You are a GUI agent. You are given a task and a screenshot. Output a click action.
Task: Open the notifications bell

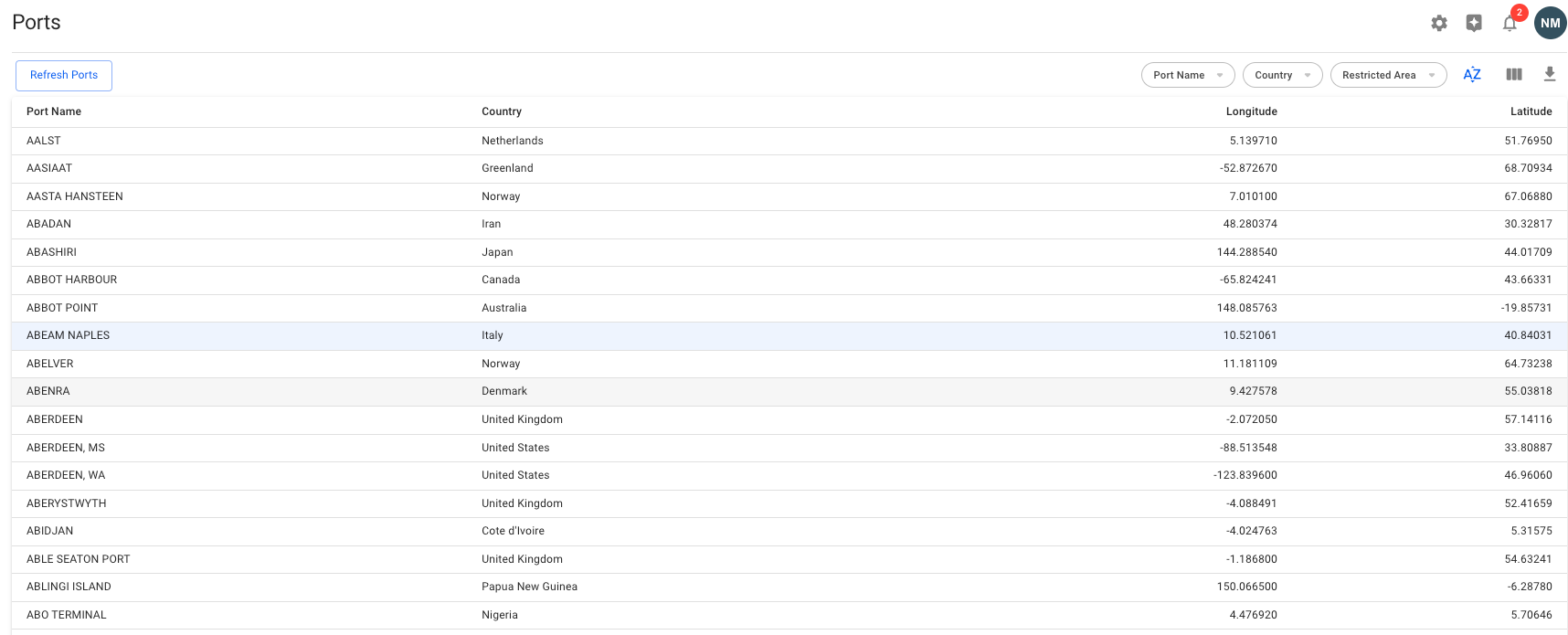coord(1510,24)
